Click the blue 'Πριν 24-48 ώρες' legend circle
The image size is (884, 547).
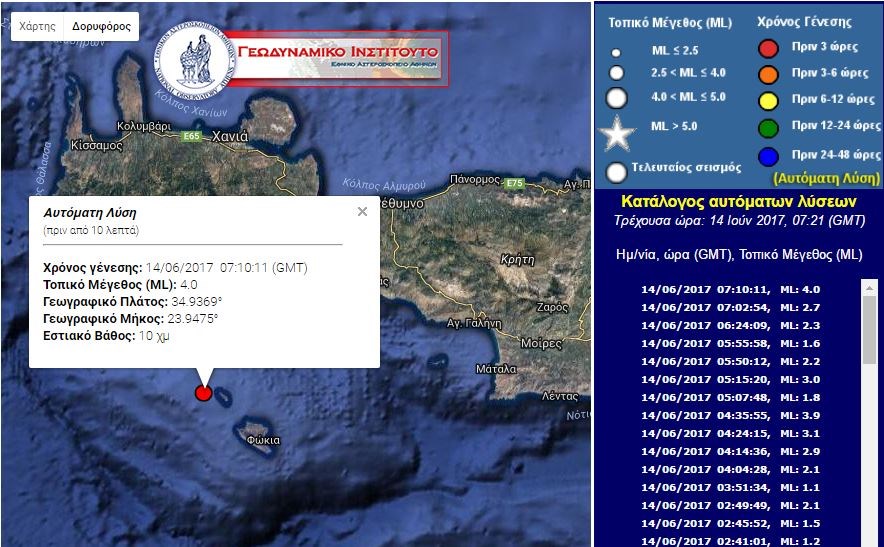click(769, 156)
